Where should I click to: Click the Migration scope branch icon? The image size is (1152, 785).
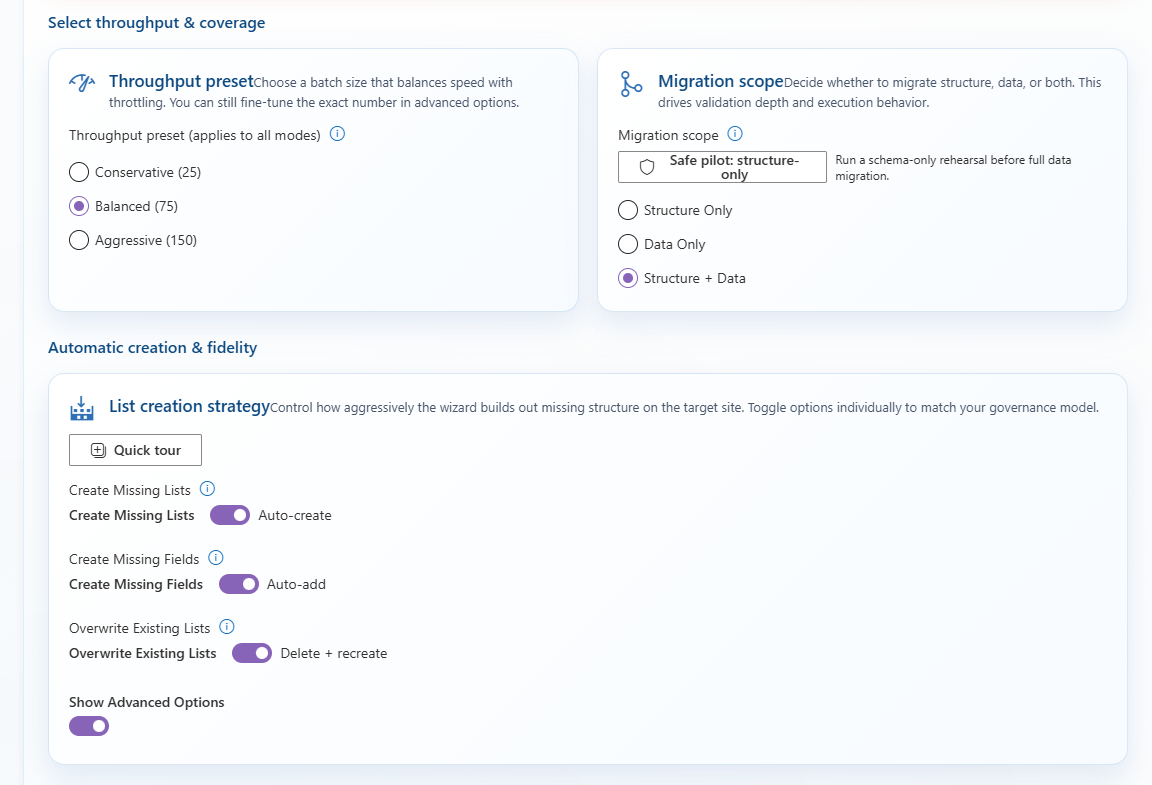click(631, 87)
